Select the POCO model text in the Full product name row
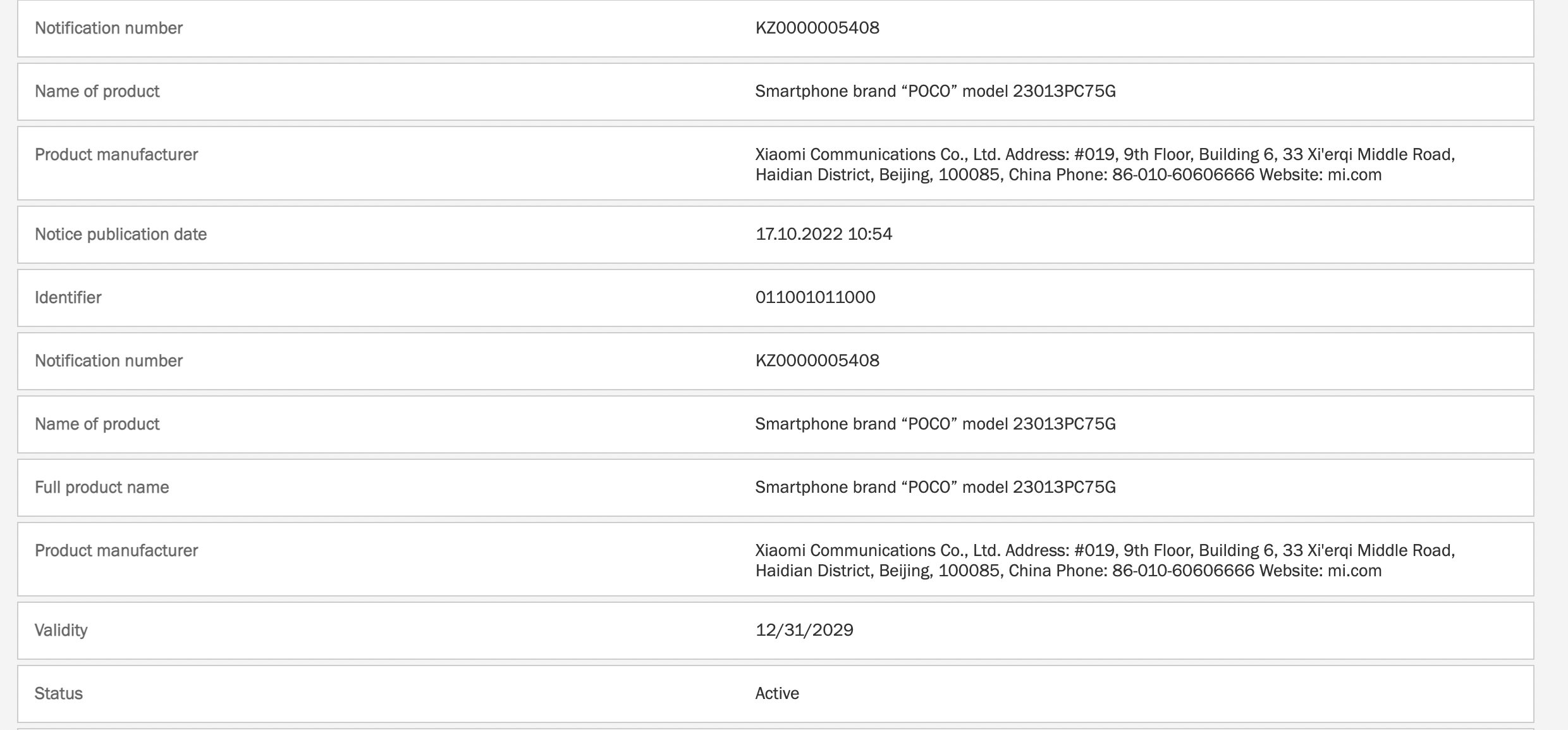This screenshot has height=730, width=1568. pyautogui.click(x=935, y=487)
